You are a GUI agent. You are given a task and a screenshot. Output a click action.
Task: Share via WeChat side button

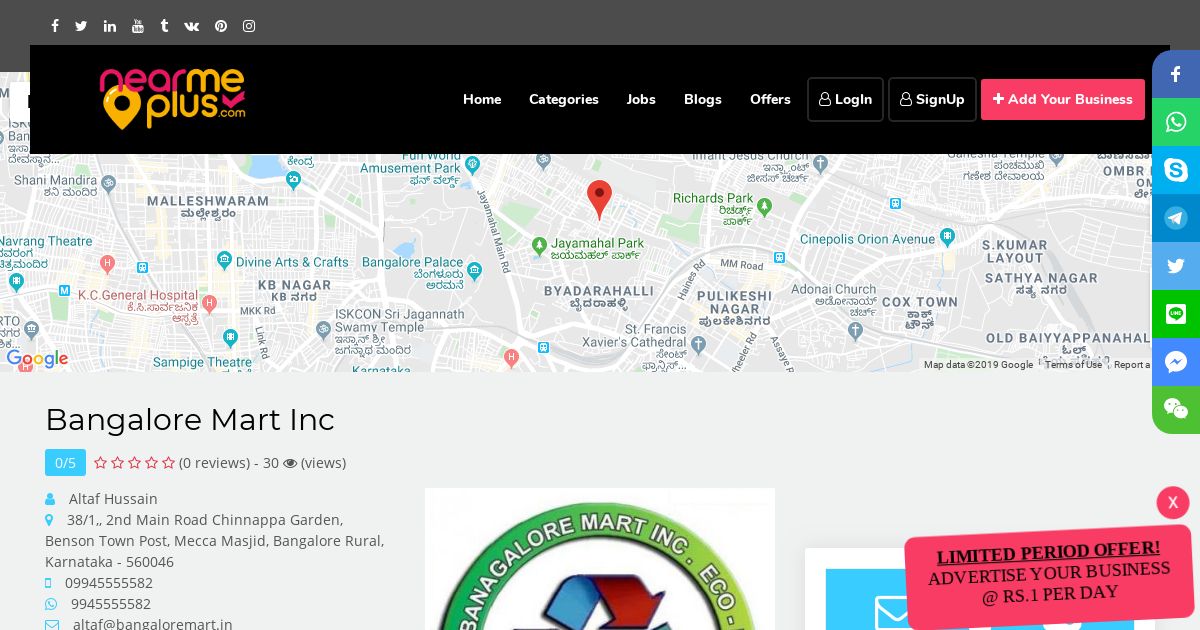(1176, 410)
